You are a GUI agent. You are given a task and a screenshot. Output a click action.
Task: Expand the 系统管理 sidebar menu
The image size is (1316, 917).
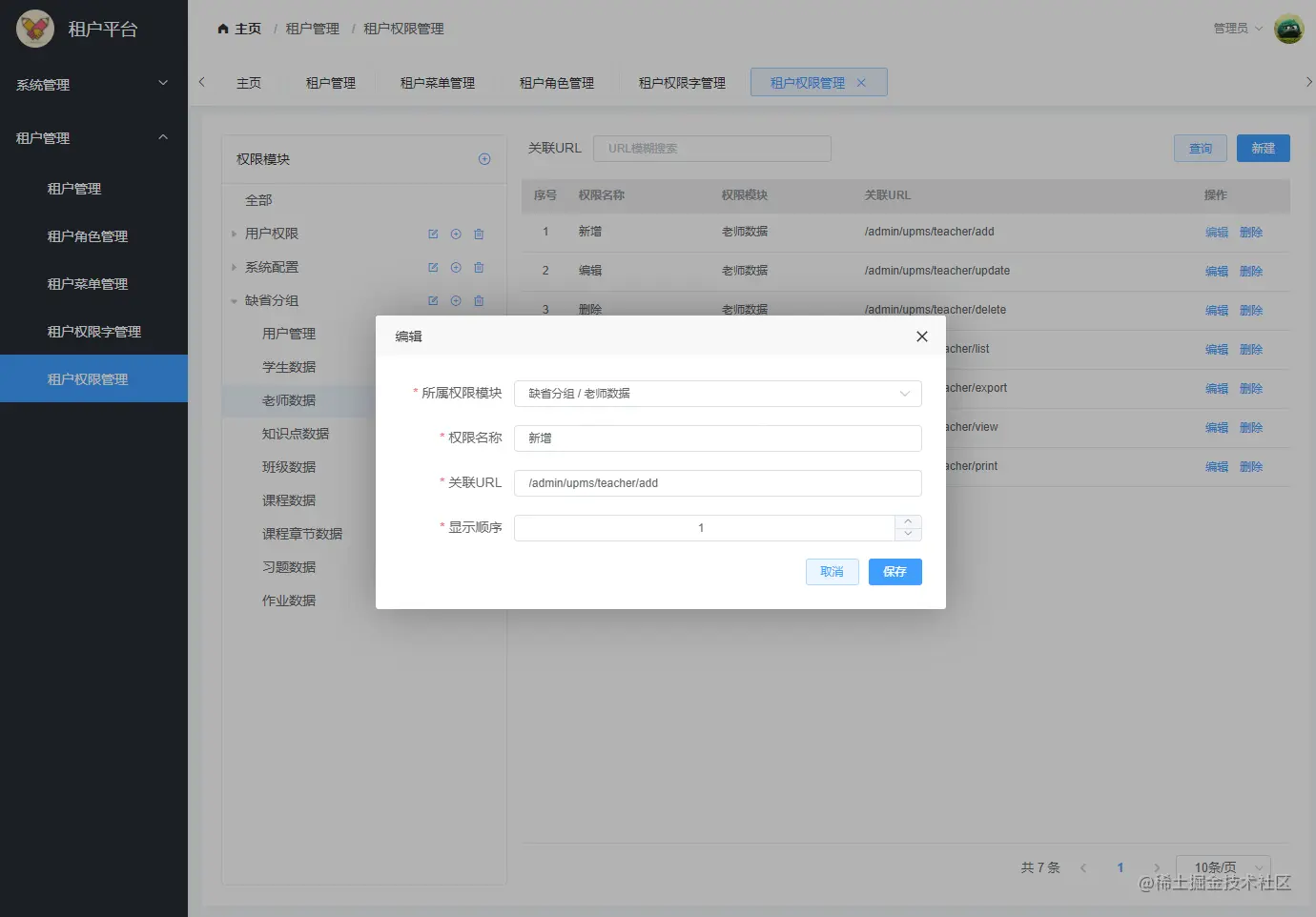tap(93, 85)
